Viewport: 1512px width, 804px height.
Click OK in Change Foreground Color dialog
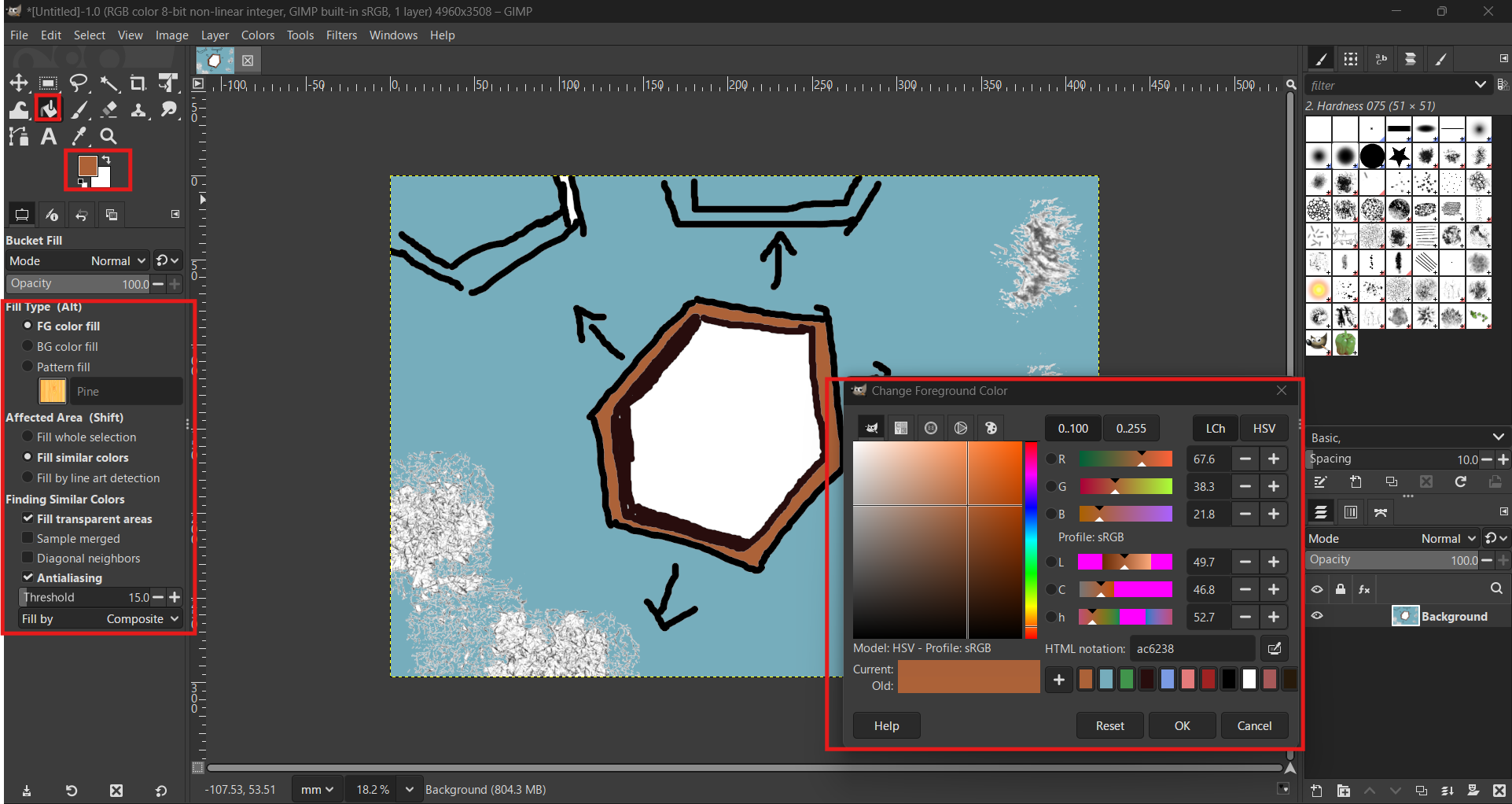(x=1182, y=725)
